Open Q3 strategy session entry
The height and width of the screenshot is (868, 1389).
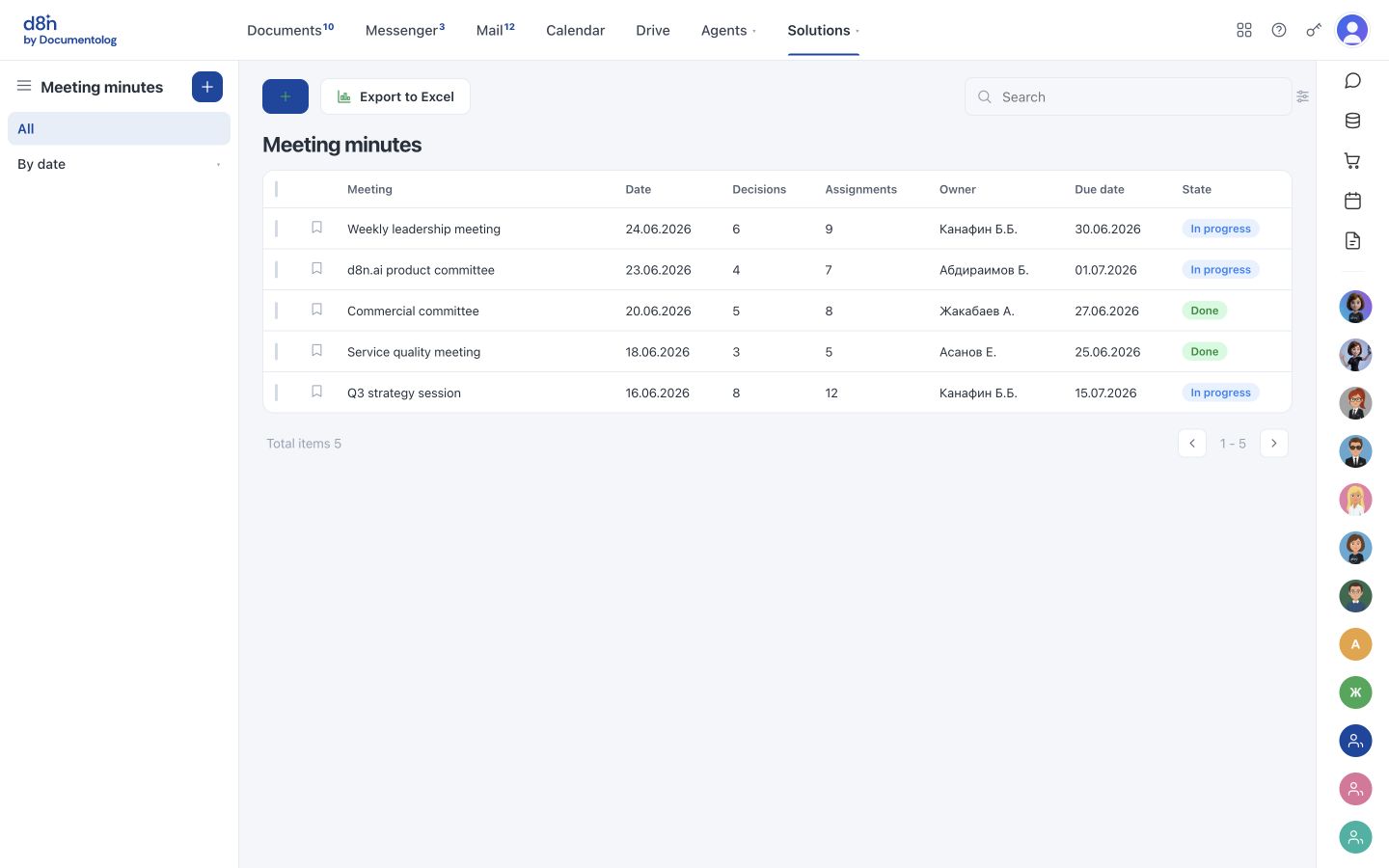404,393
